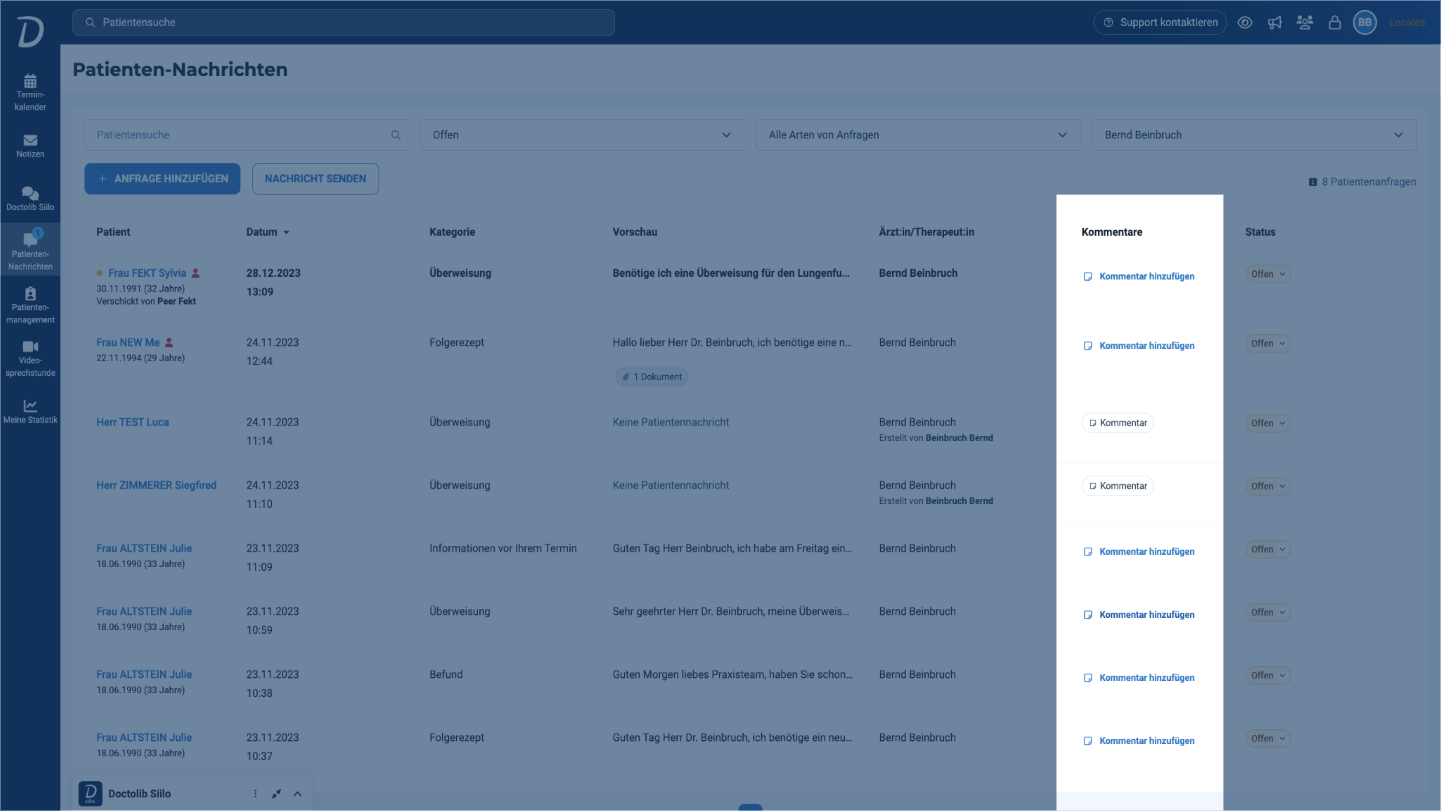Open Meine Statistik sidebar item
The width and height of the screenshot is (1442, 812).
(30, 412)
